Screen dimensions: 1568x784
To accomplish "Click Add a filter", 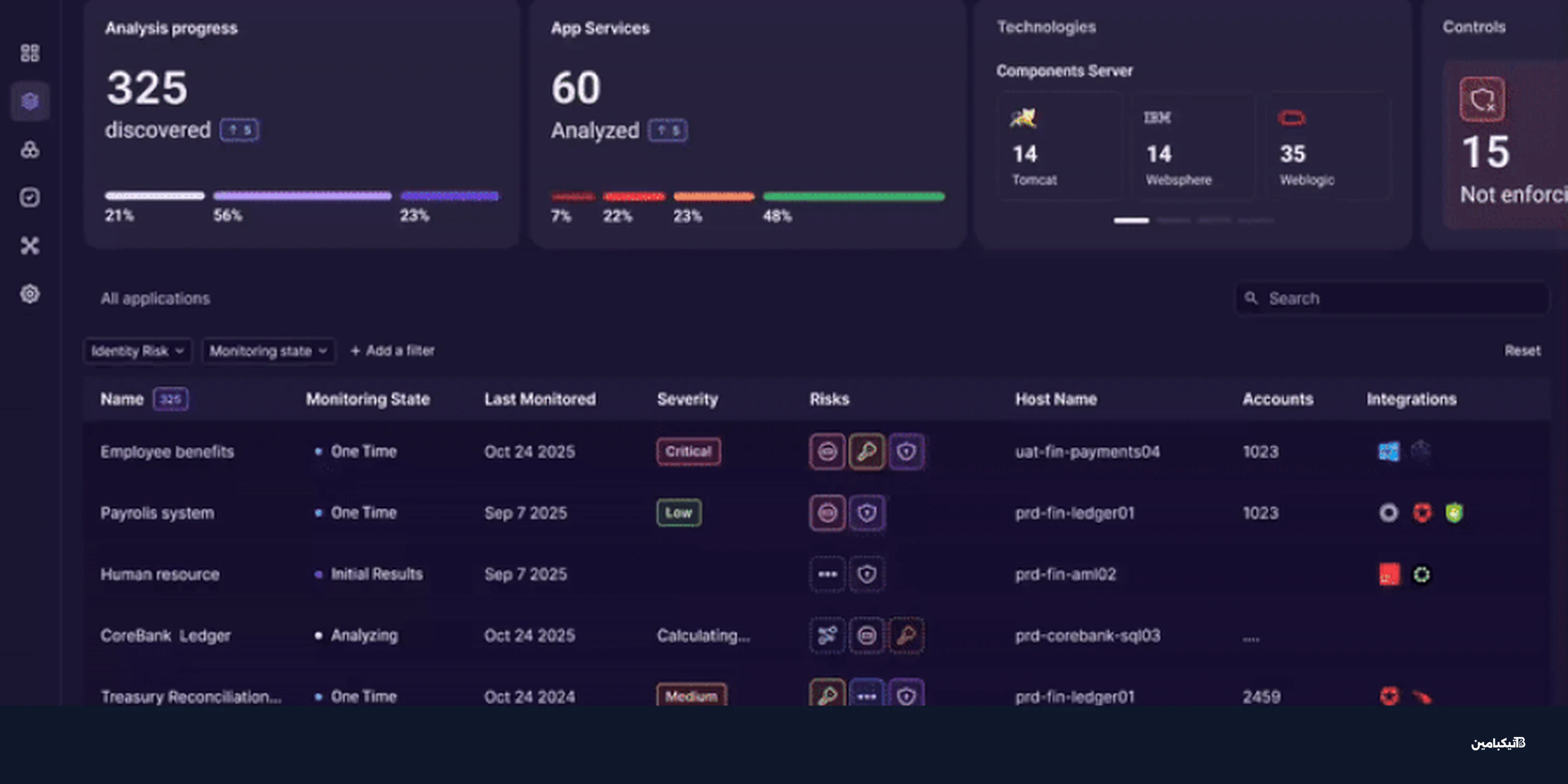I will point(393,351).
